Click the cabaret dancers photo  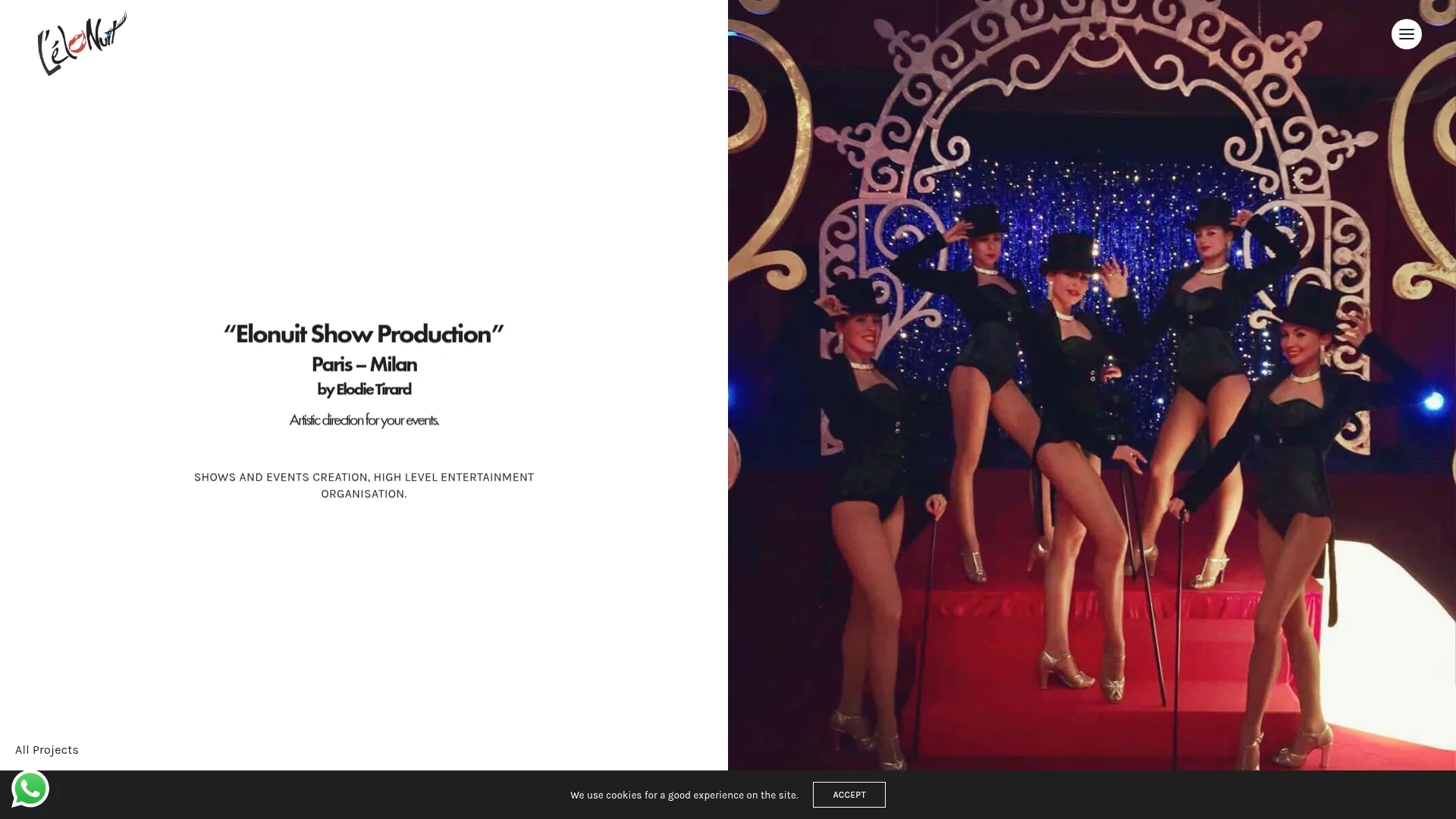tap(1092, 385)
